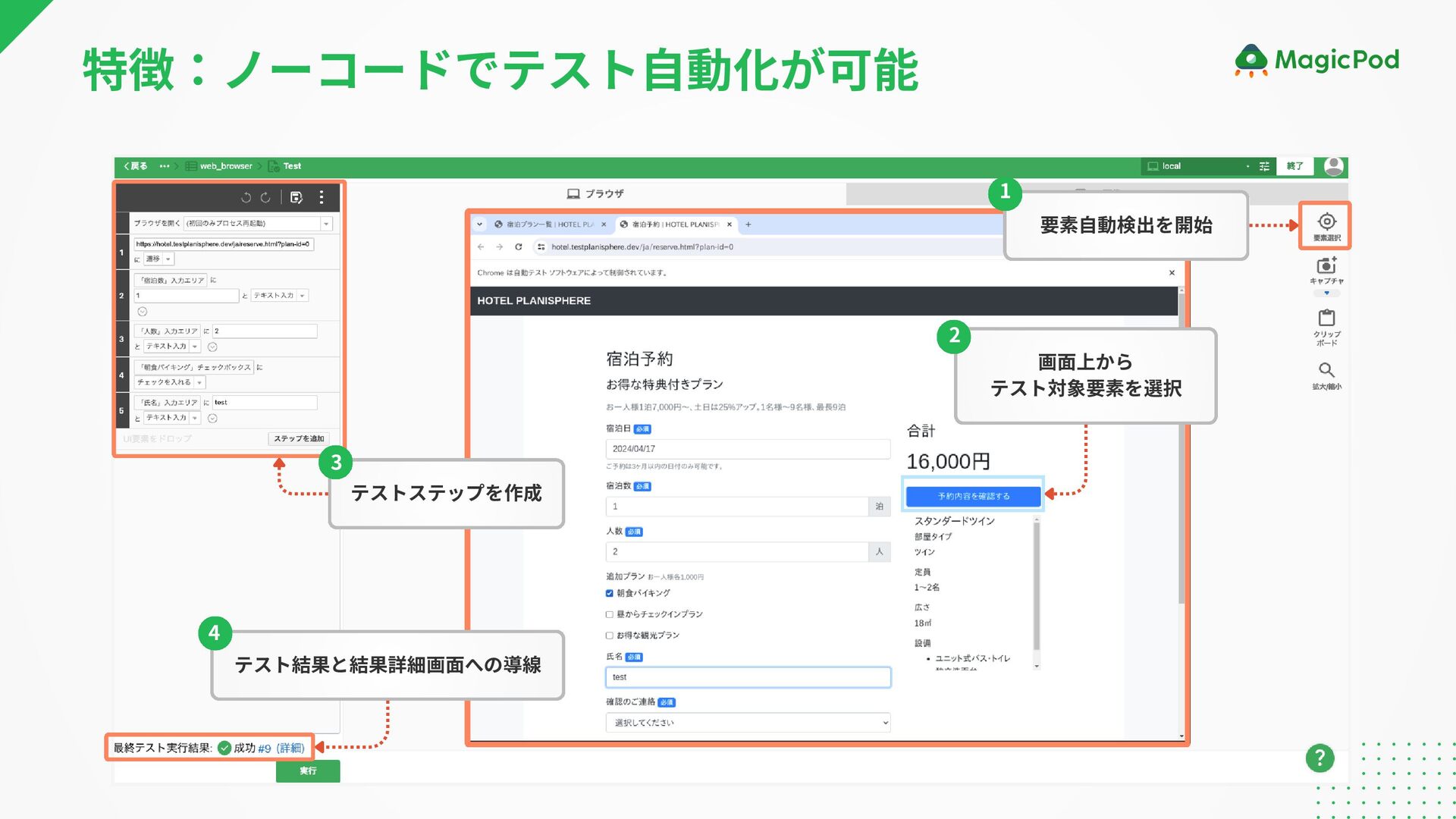Open the 確認のご連絡 dropdown
Image resolution: width=1456 pixels, height=819 pixels.
pos(748,723)
